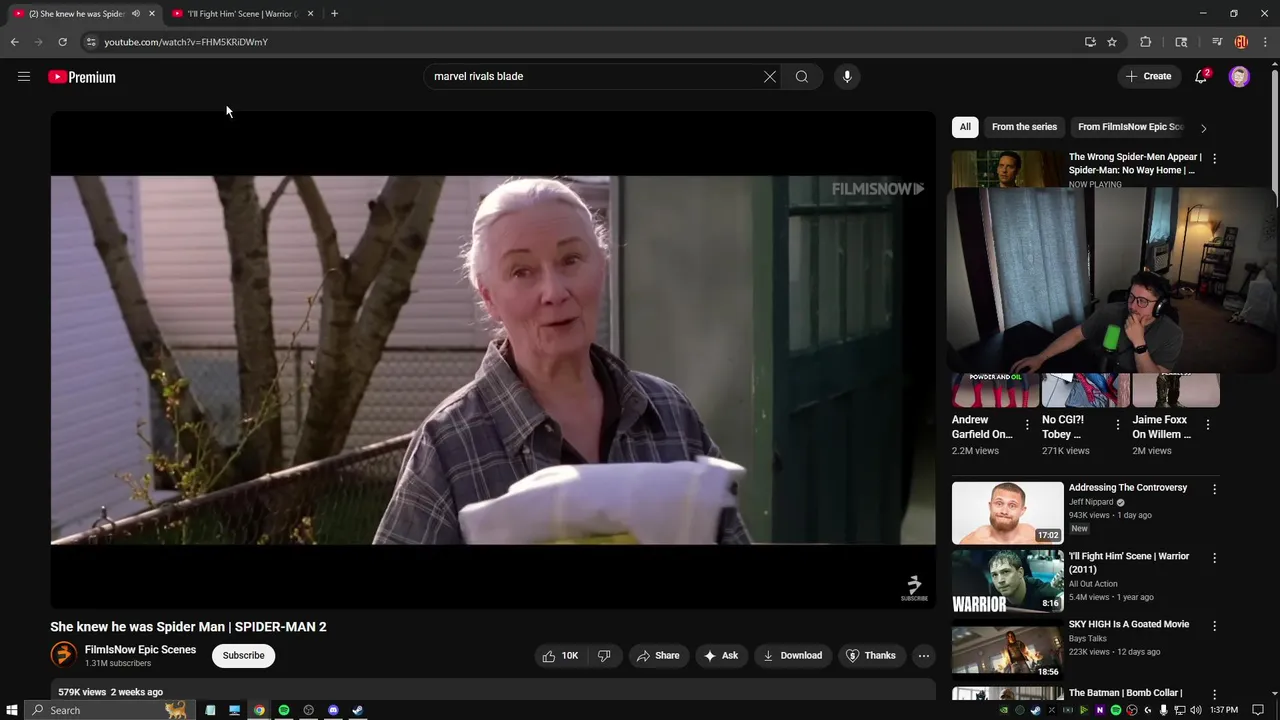Toggle Subscribe to FilmIsNow Epic Scenes

pyautogui.click(x=243, y=656)
